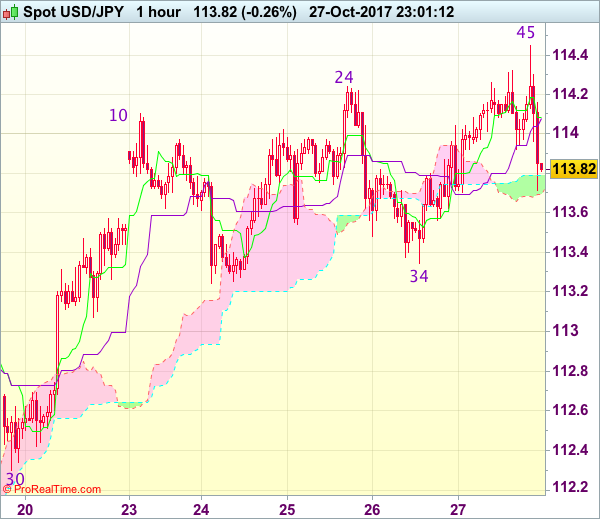Click date 23 on the time axis
Screen dimensions: 600x519
129,510
